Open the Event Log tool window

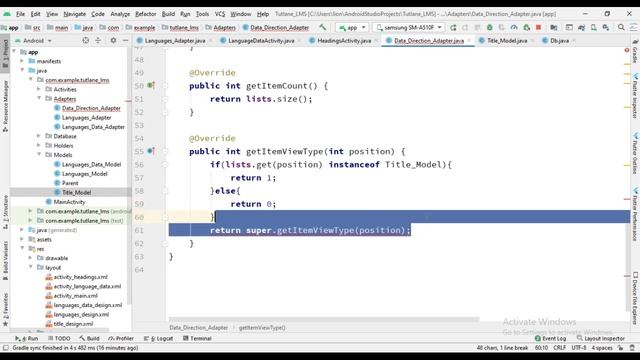tap(550, 338)
